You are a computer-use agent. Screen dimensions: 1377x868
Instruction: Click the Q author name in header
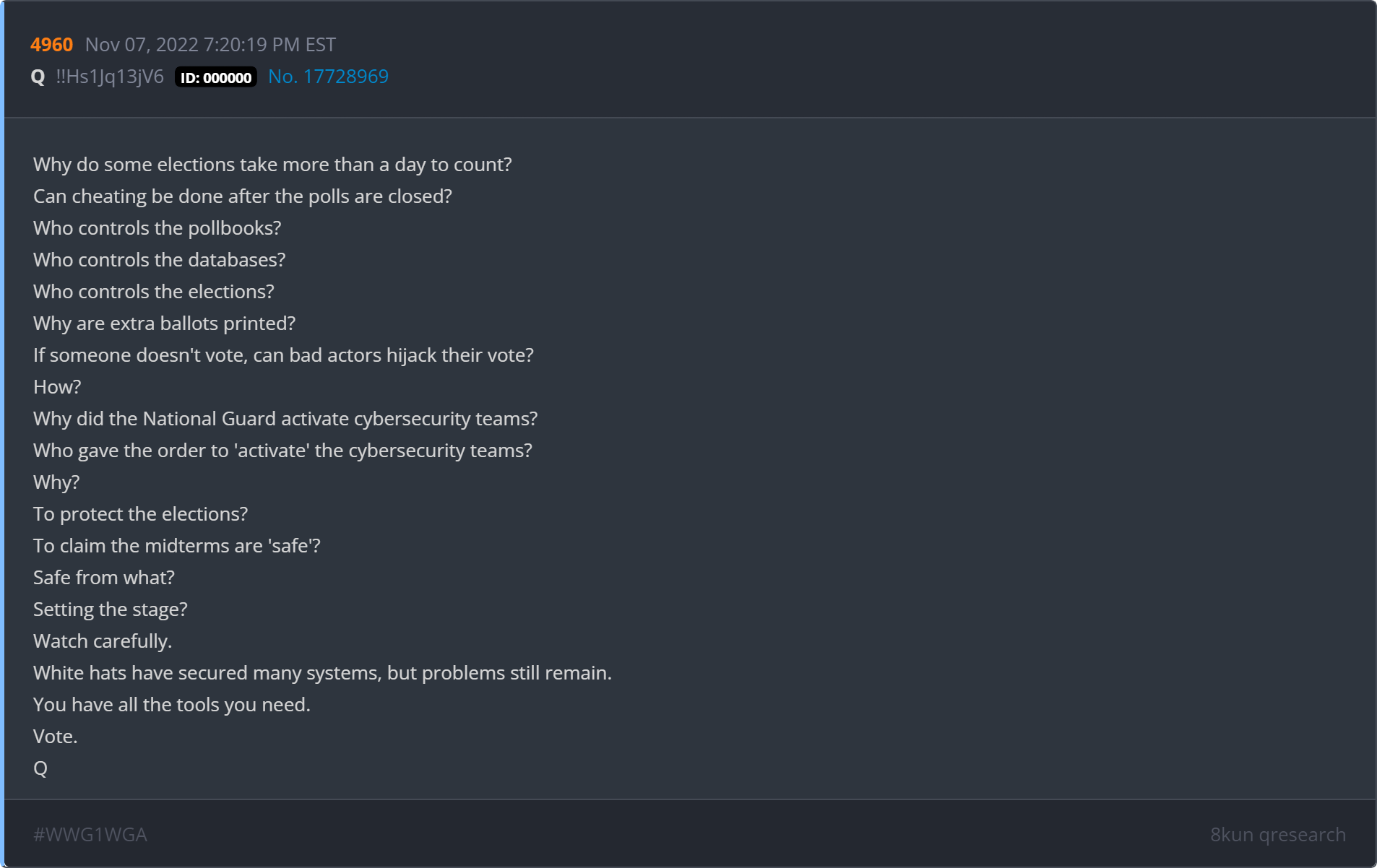pos(38,77)
